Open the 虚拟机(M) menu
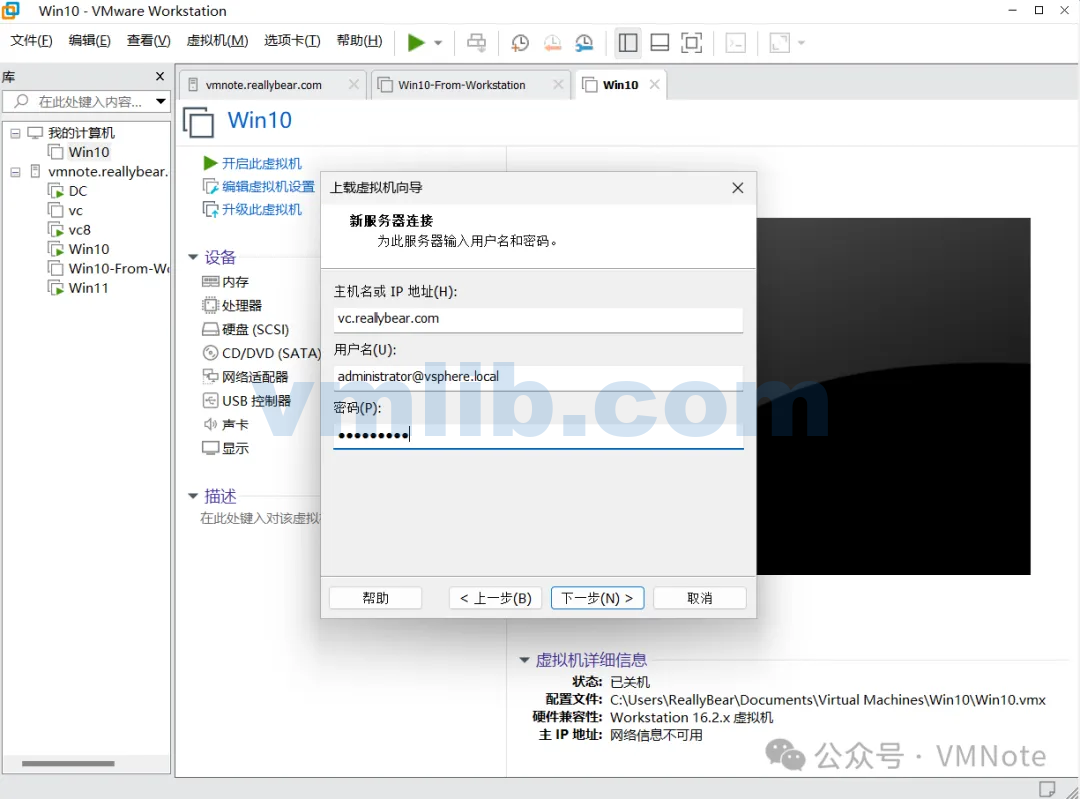The image size is (1080, 799). coord(217,41)
